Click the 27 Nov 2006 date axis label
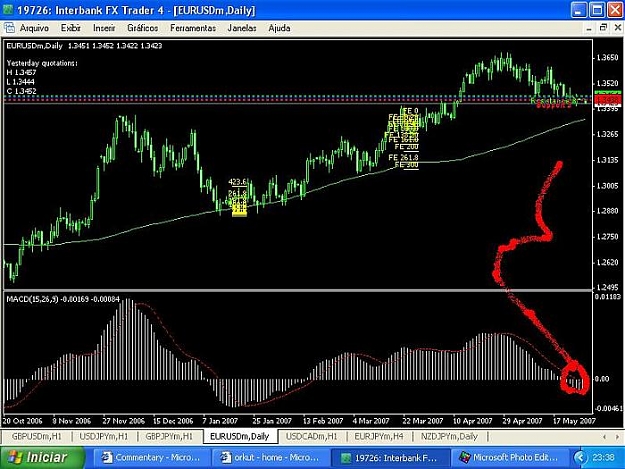625x469 pixels. pos(123,421)
